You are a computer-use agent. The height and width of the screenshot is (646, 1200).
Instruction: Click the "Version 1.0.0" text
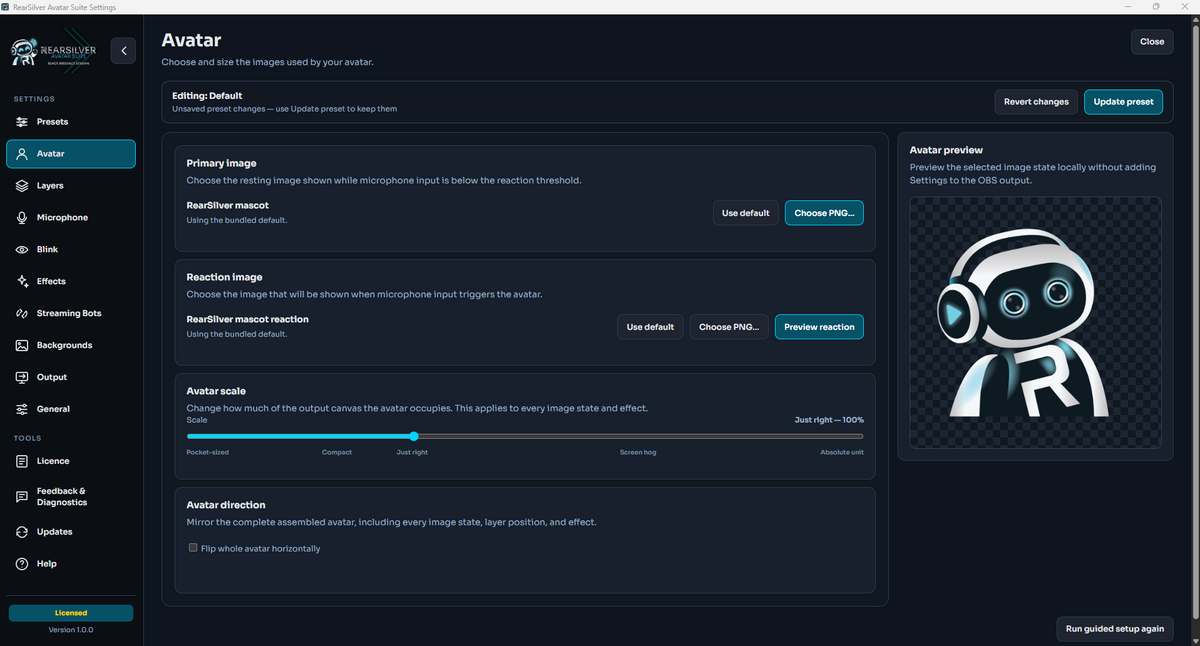tap(71, 630)
